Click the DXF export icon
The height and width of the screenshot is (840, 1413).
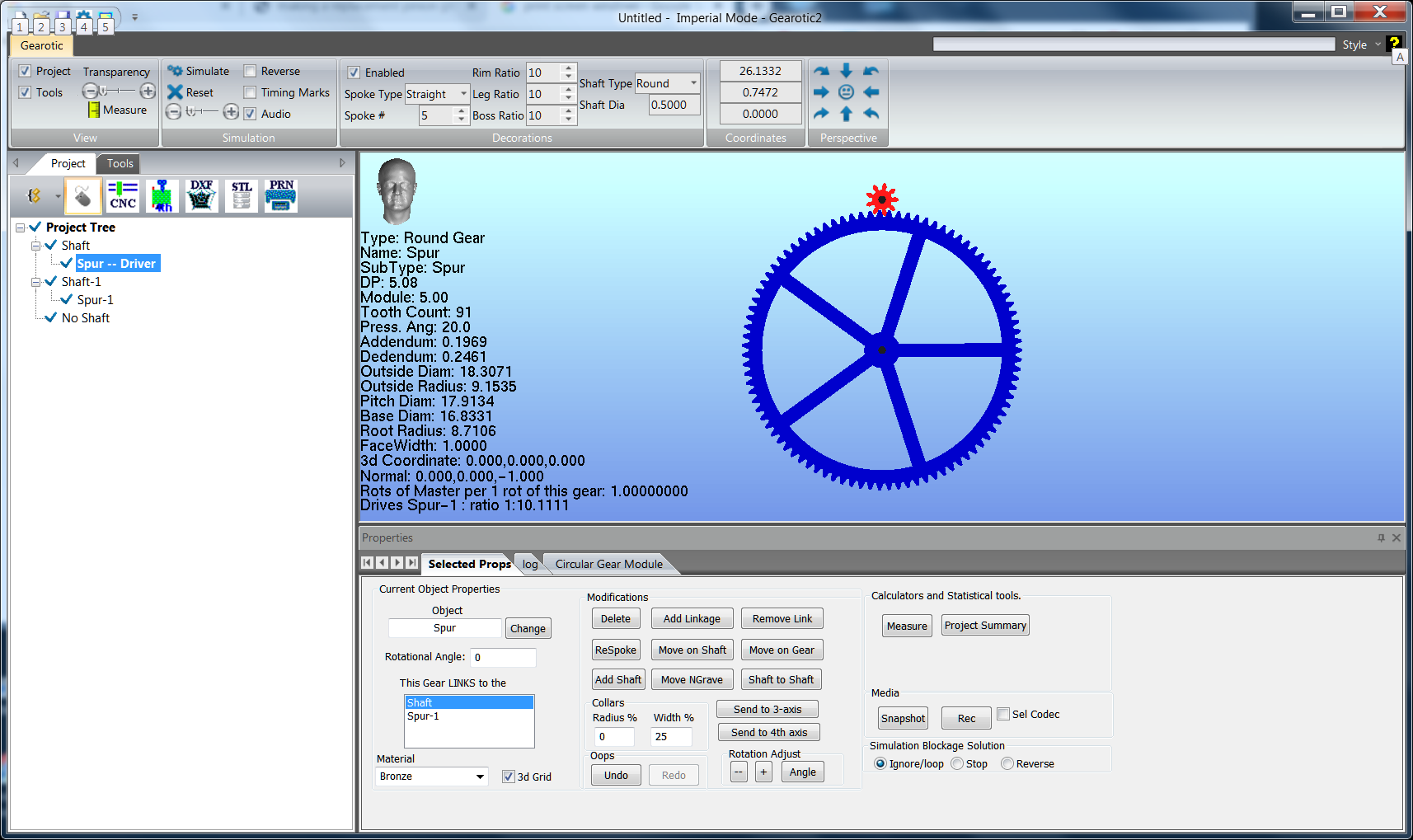tap(201, 196)
